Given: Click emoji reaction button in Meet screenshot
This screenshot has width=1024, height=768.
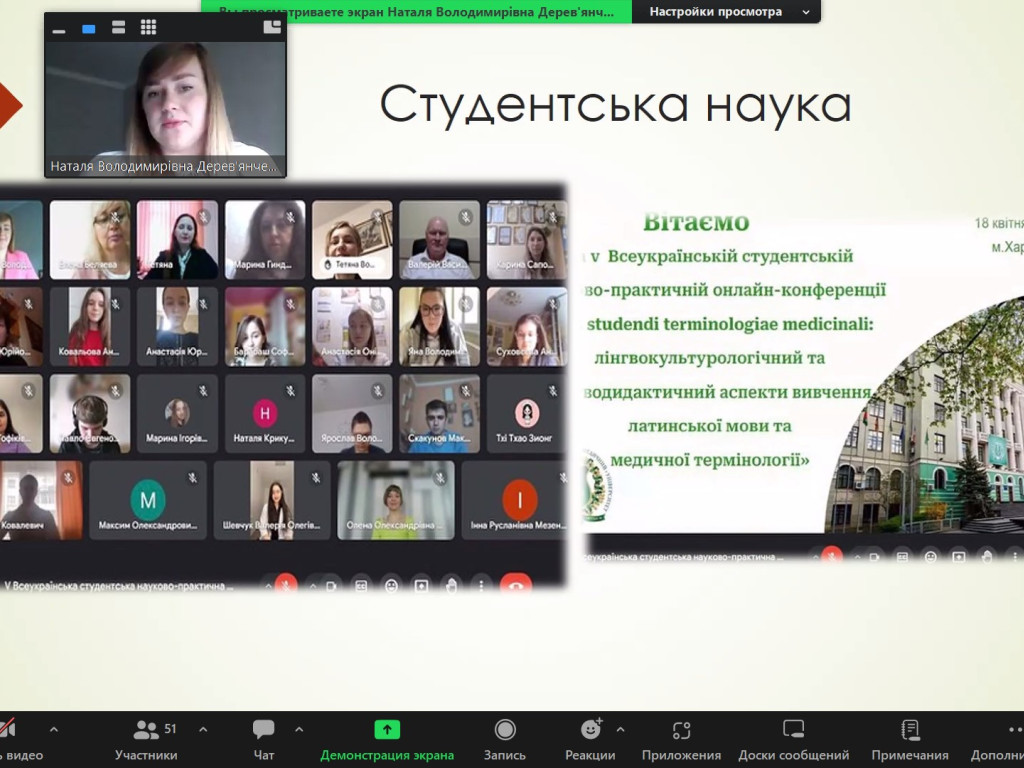Looking at the screenshot, I should (x=391, y=586).
